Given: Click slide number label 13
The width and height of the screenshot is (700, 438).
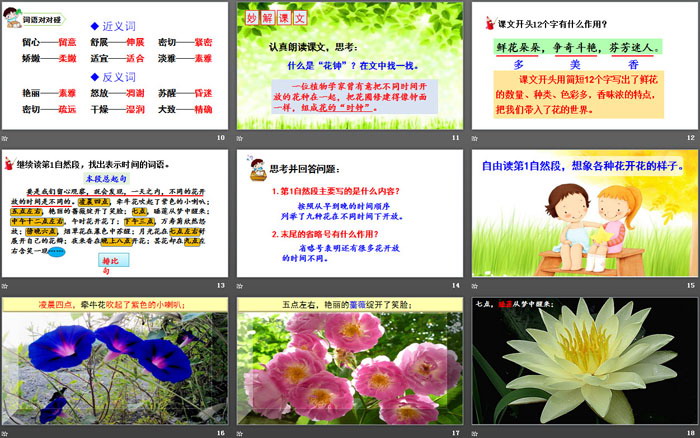Looking at the screenshot, I should tap(221, 285).
